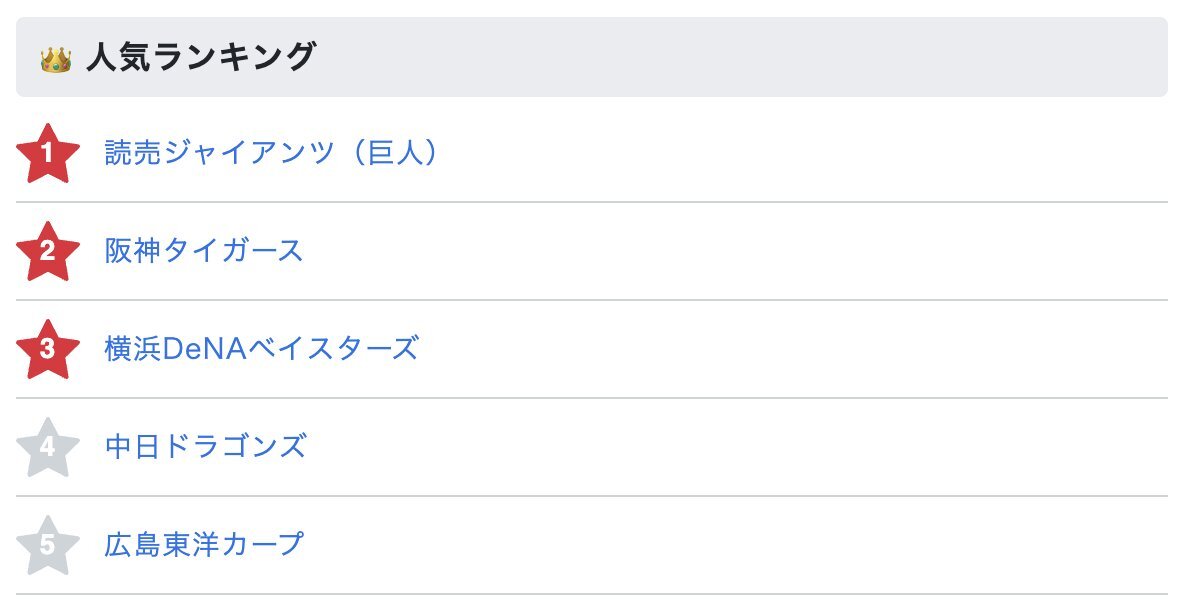Viewport: 1182px width, 604px height.
Task: Select the gray 人気ランキング header bar
Action: [x=592, y=57]
